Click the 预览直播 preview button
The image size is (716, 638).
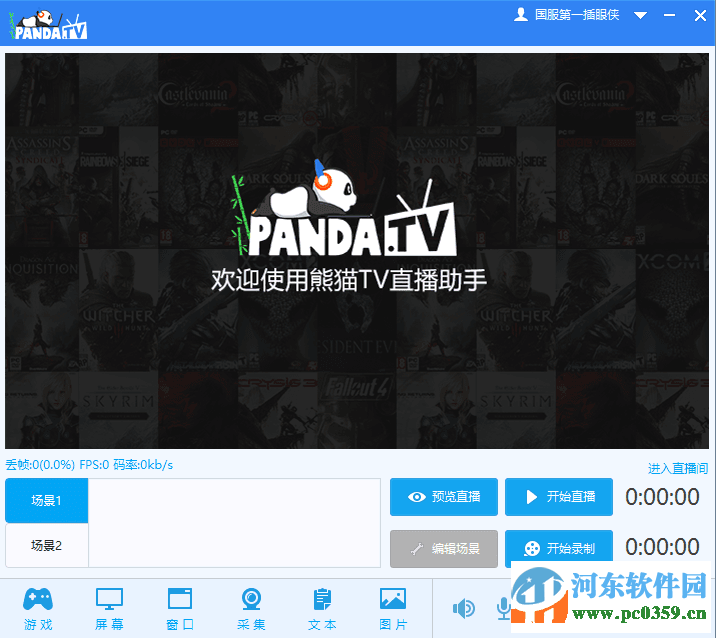point(444,497)
